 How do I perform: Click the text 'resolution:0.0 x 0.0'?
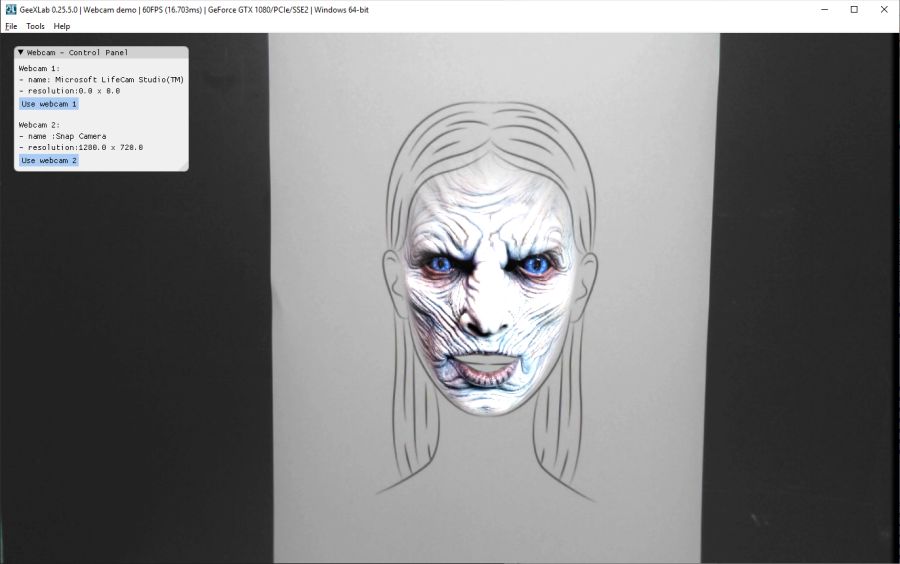click(x=73, y=91)
